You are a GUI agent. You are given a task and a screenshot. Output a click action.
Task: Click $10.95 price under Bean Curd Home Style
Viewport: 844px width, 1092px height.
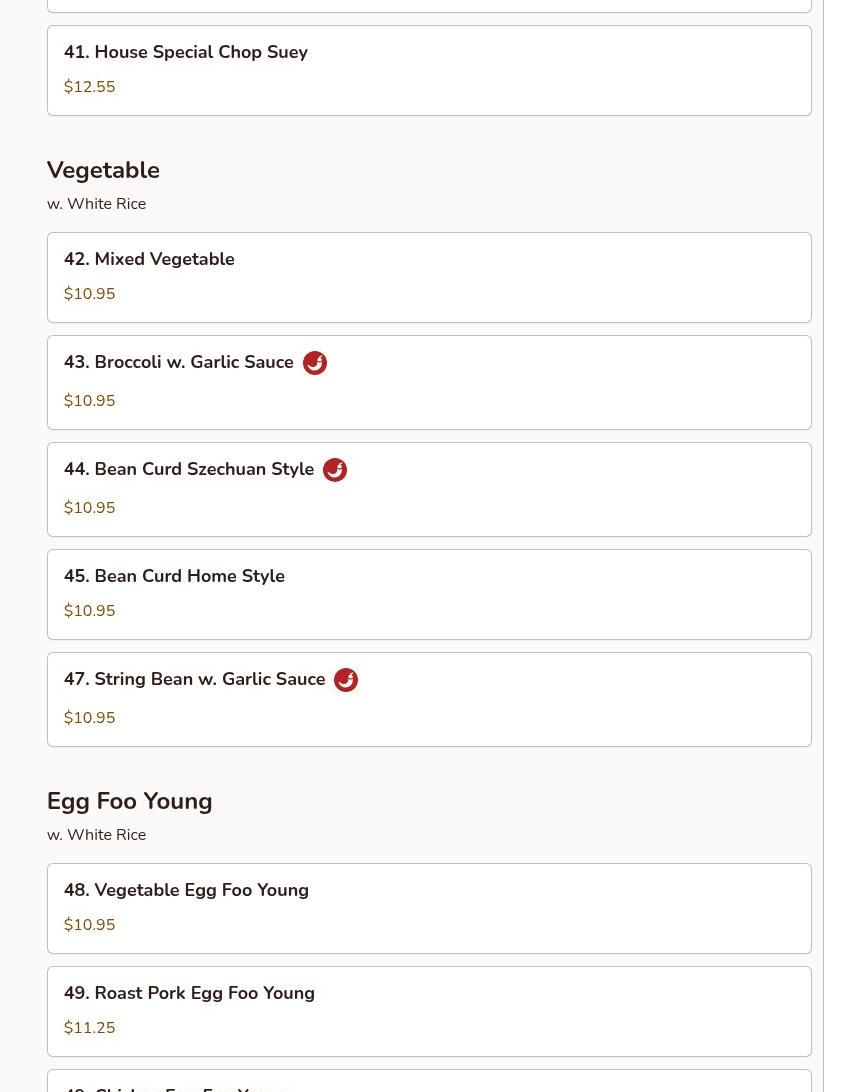pos(89,611)
